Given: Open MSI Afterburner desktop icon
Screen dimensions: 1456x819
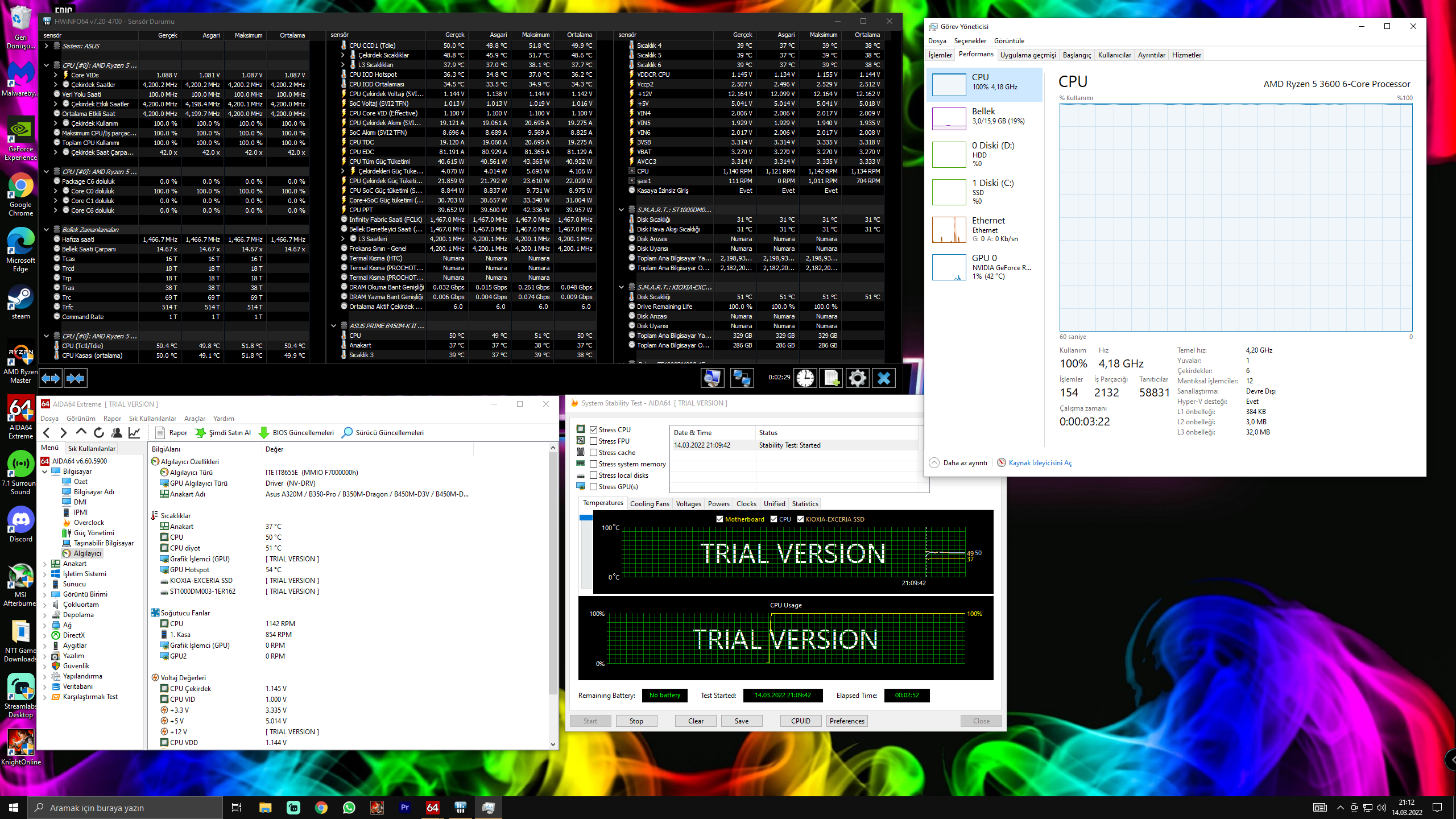Looking at the screenshot, I should coord(20,585).
